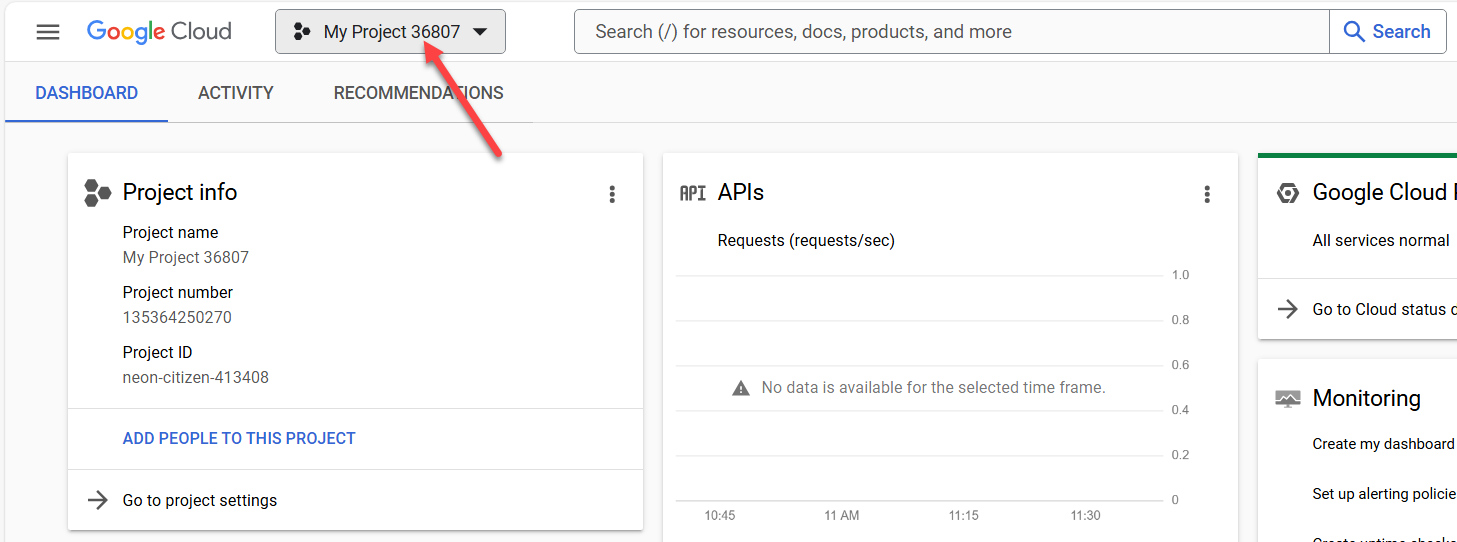Click the Monitoring card title
1457x542 pixels.
(x=1367, y=398)
